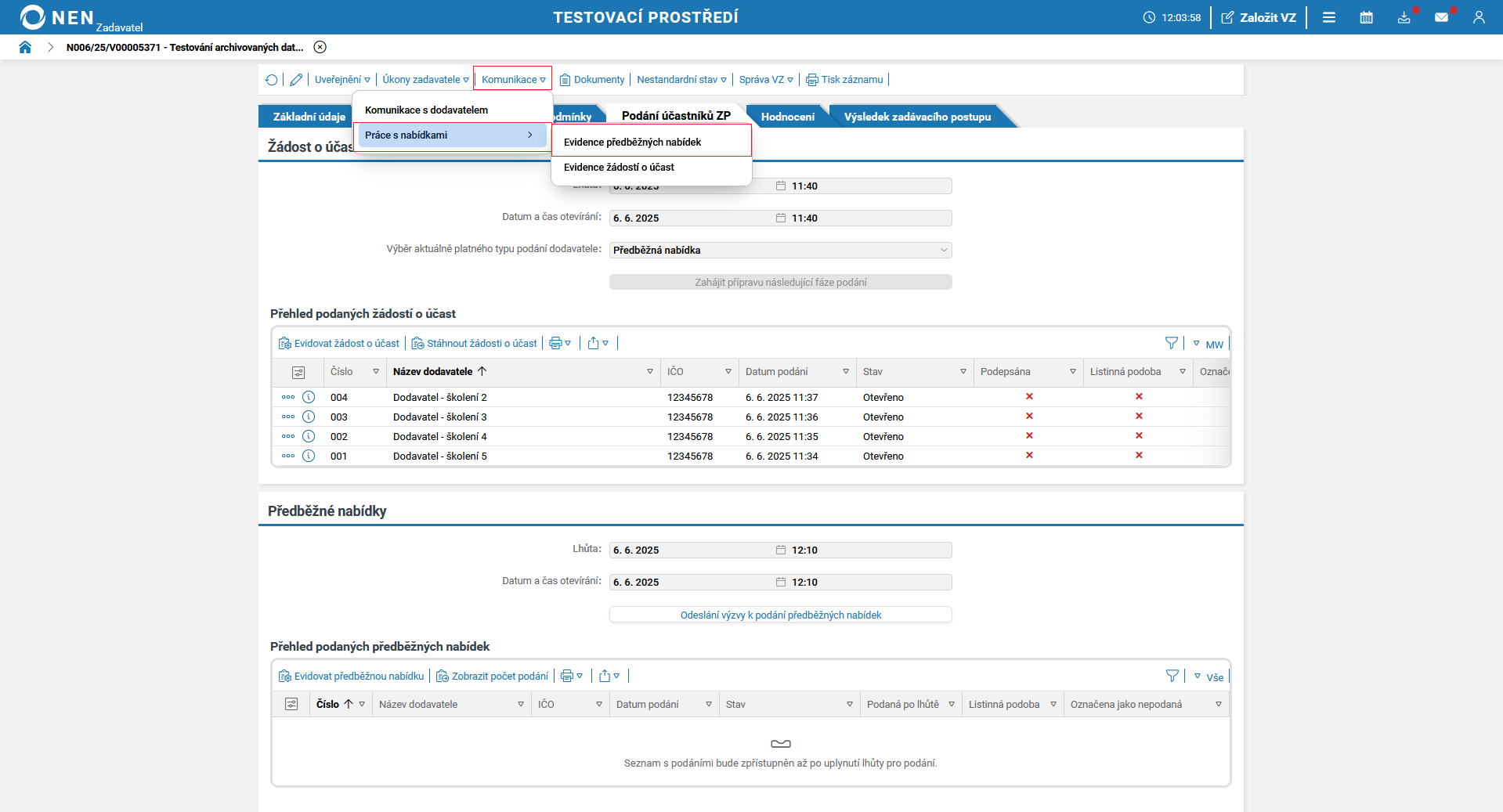This screenshot has height=812, width=1503.
Task: Open the user profile icon
Action: click(1479, 17)
